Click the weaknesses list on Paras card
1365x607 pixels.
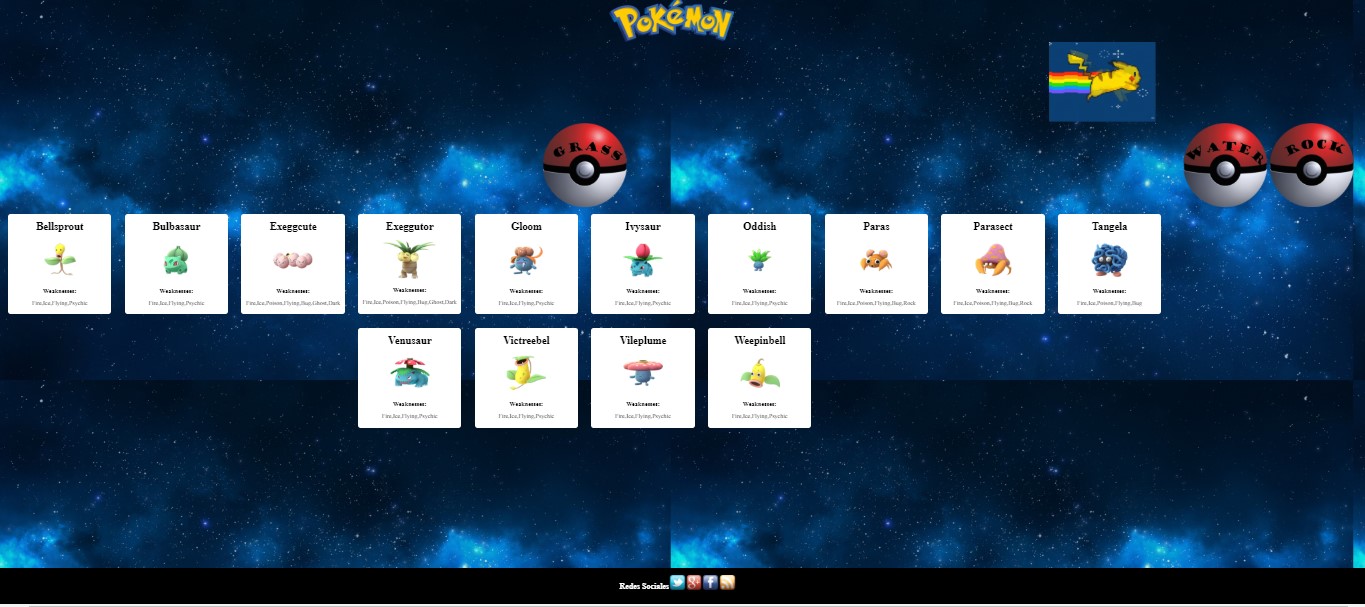[x=876, y=302]
